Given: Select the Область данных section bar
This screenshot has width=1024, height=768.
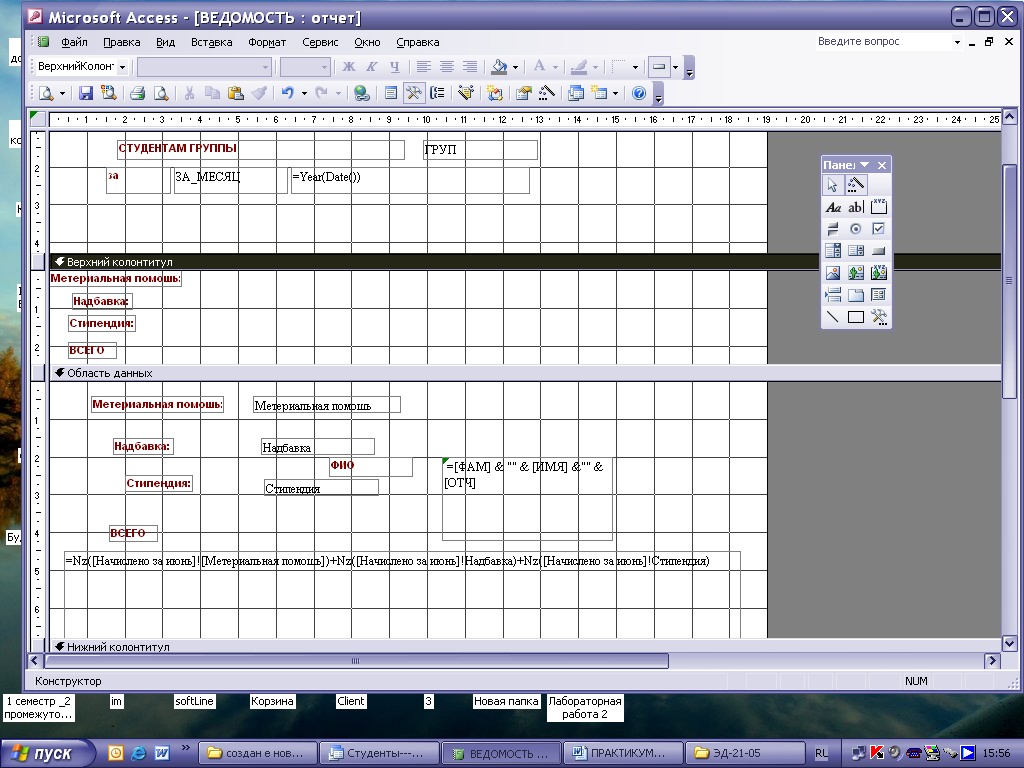Looking at the screenshot, I should point(526,373).
